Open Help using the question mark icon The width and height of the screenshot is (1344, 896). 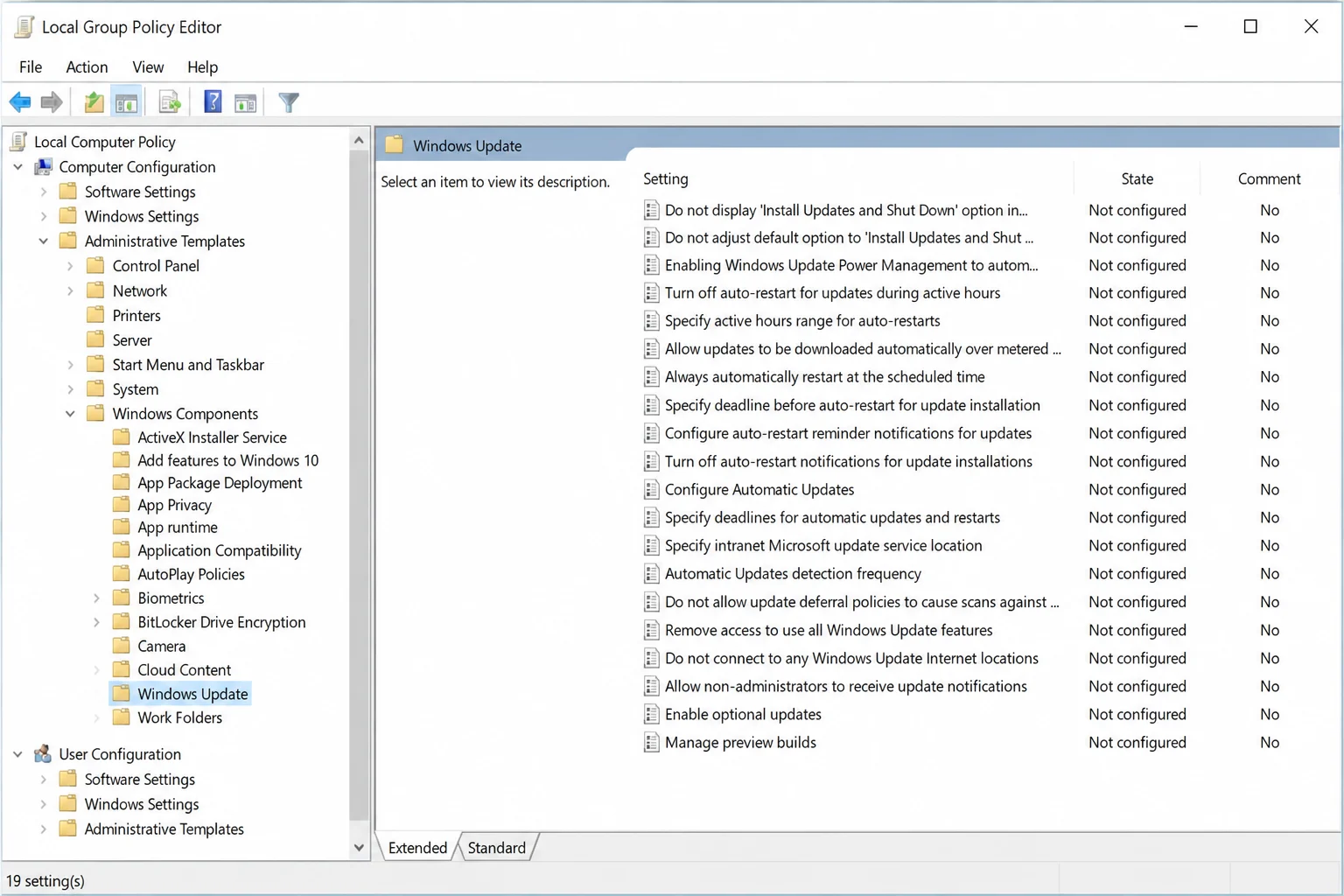213,101
